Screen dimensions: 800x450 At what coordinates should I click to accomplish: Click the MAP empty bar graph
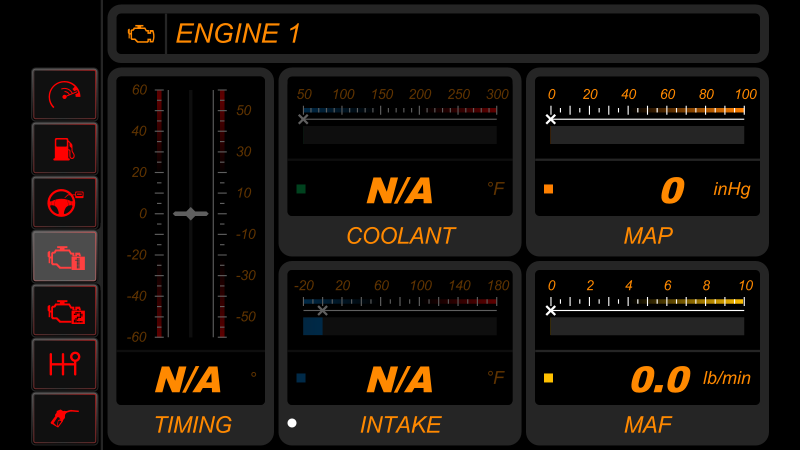[x=647, y=135]
